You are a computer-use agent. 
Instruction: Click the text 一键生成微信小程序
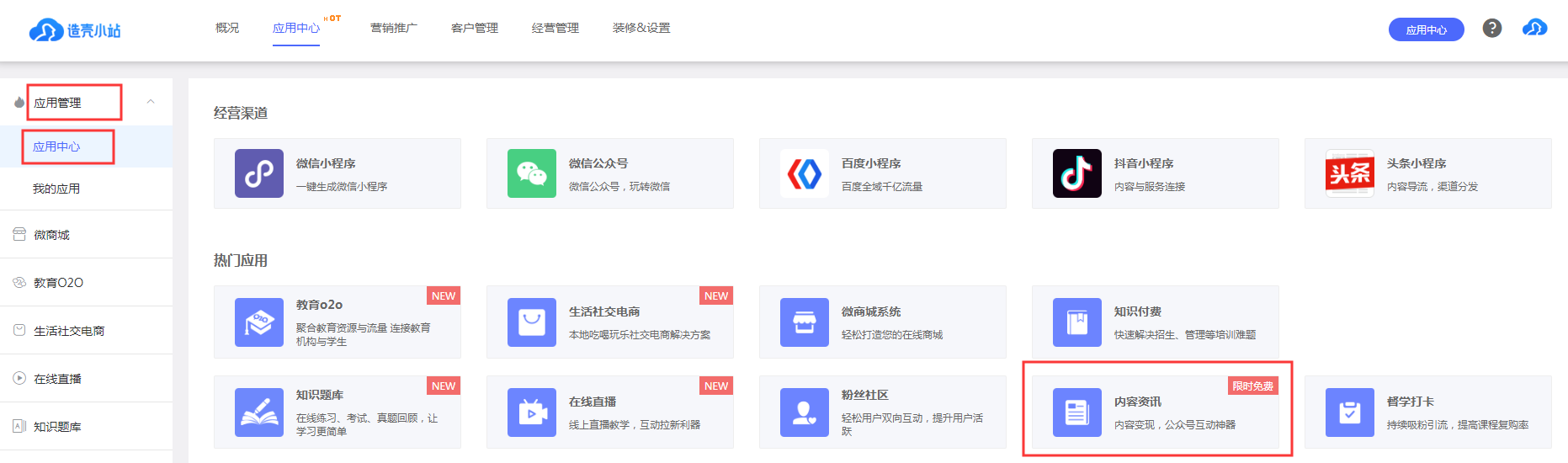point(342,187)
